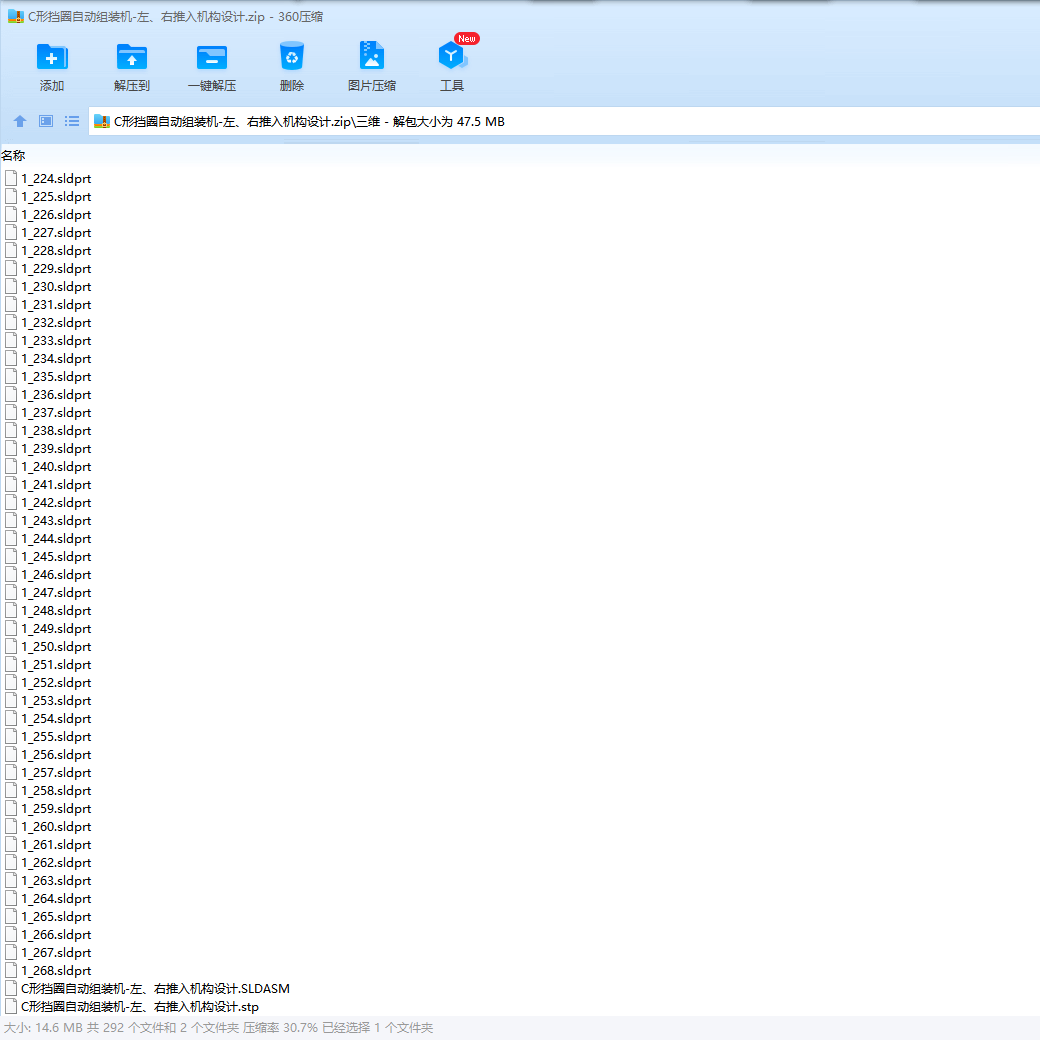
Task: Select file 1_246.sldprt
Action: (x=56, y=574)
